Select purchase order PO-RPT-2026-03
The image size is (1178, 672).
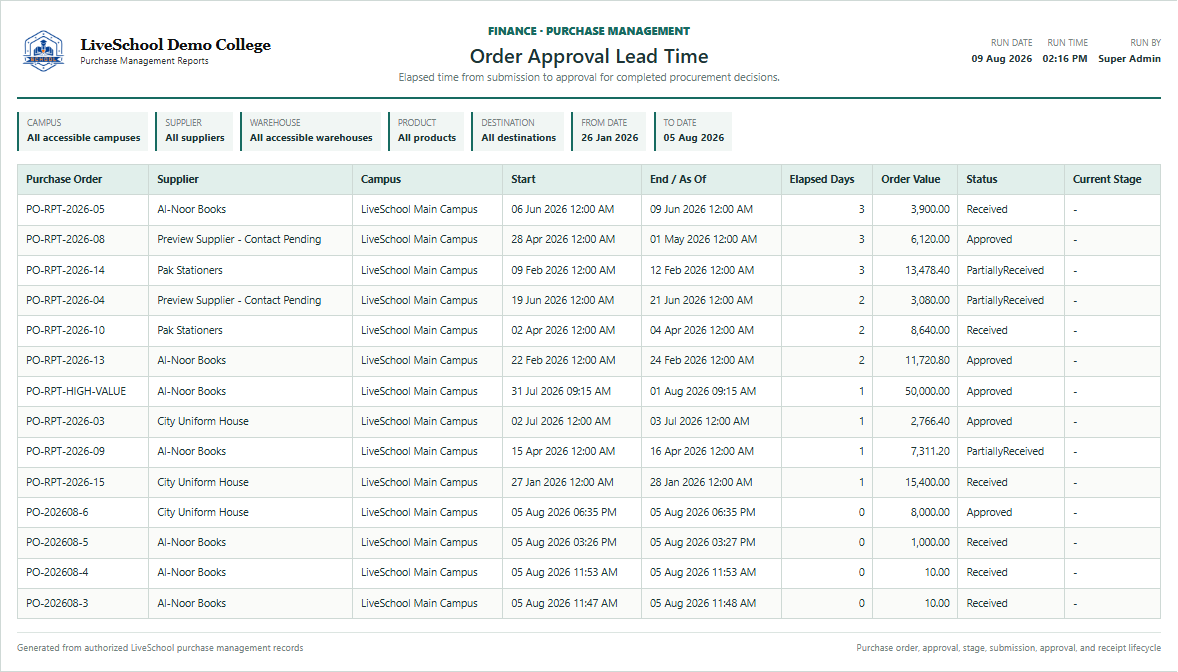tap(65, 421)
